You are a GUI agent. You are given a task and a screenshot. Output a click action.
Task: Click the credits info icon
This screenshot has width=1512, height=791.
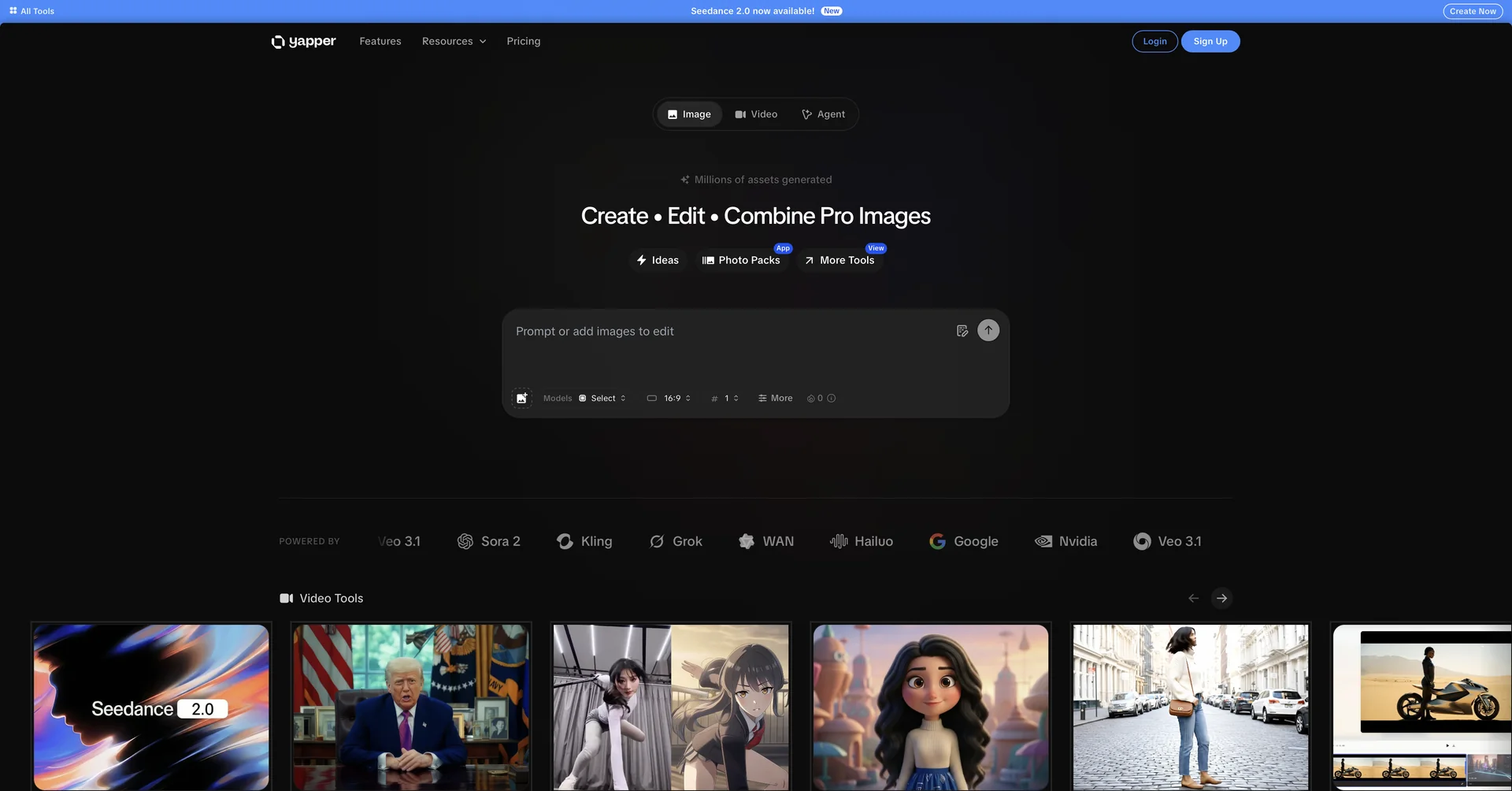tap(832, 399)
